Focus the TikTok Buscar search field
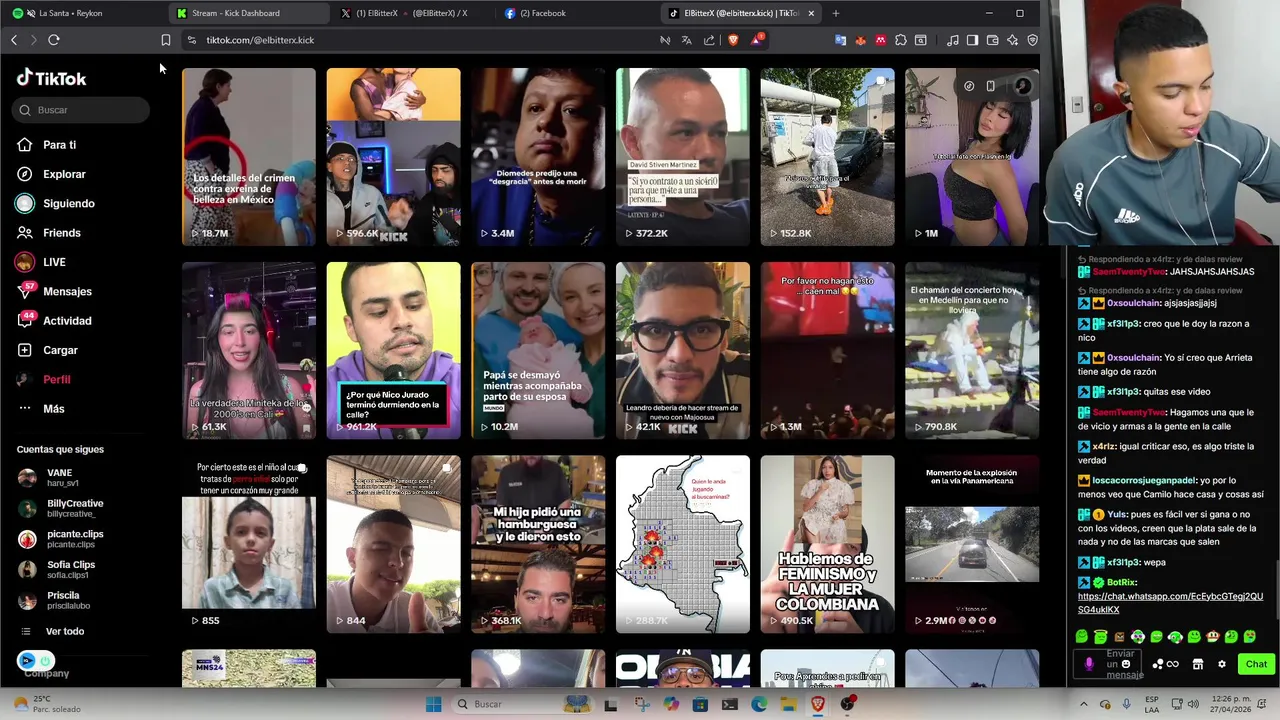This screenshot has height=720, width=1280. pos(82,110)
